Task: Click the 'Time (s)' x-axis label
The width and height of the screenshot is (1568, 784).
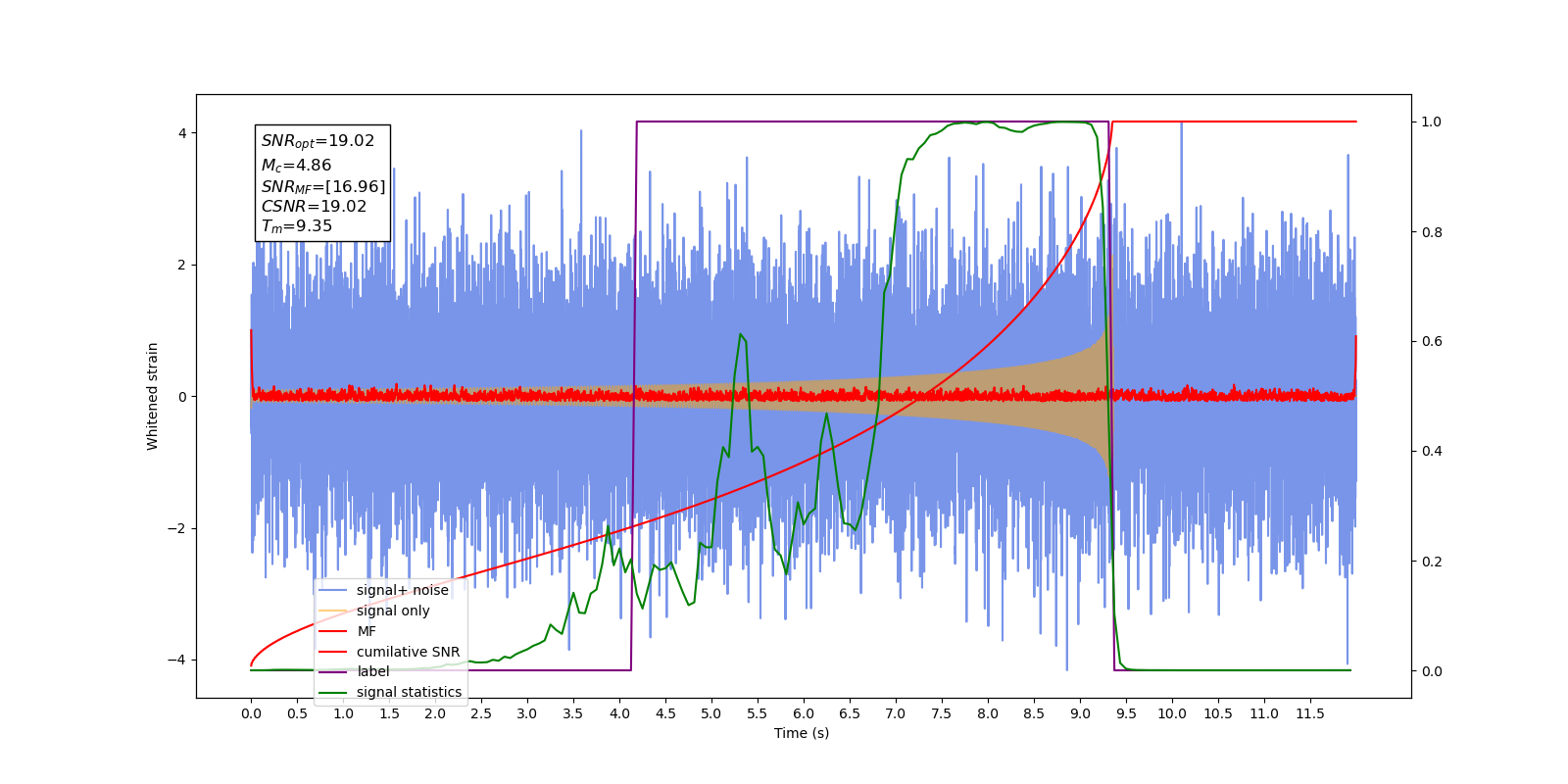Action: (802, 733)
